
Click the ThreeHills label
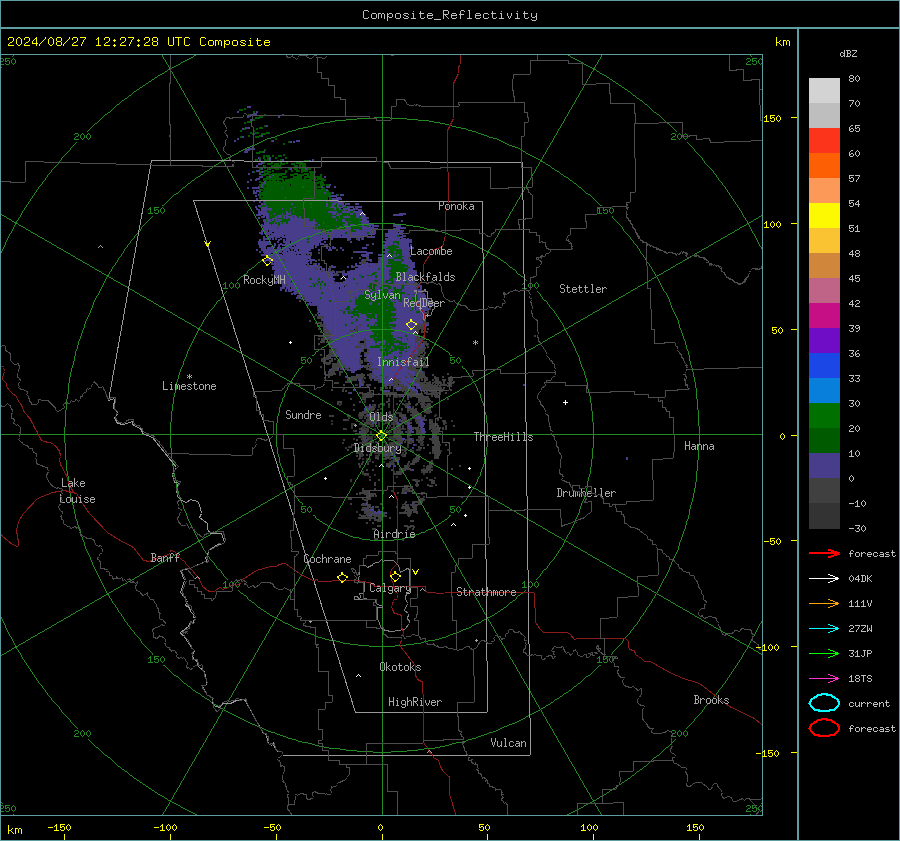(503, 437)
